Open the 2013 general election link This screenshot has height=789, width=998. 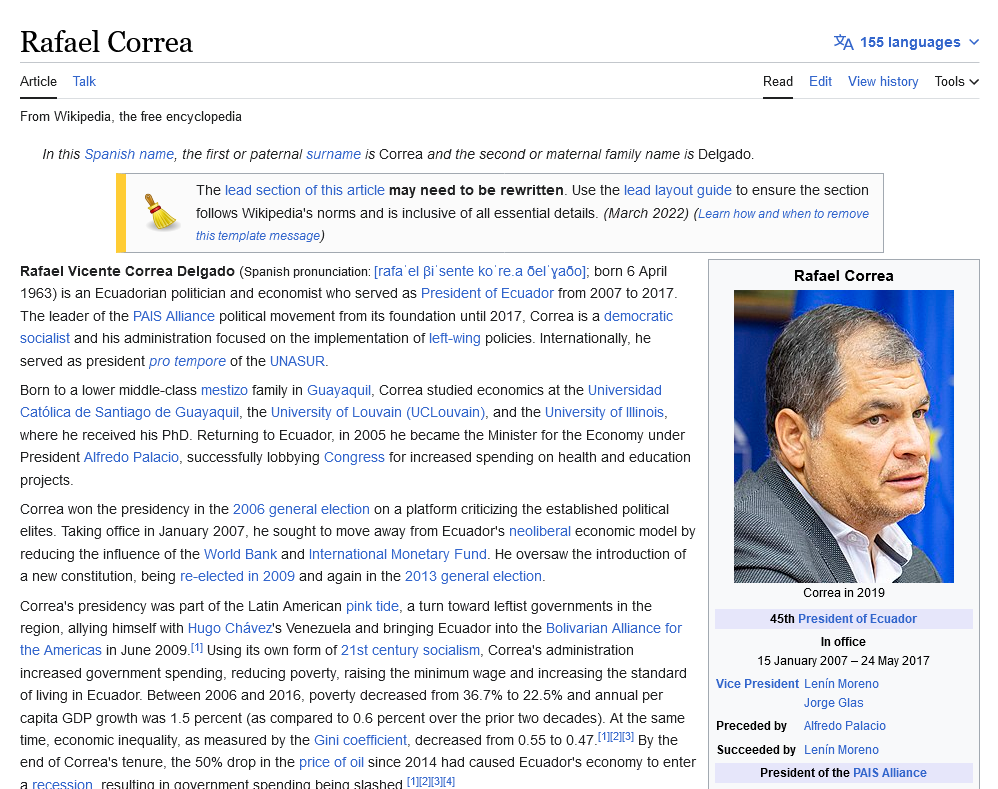(474, 576)
